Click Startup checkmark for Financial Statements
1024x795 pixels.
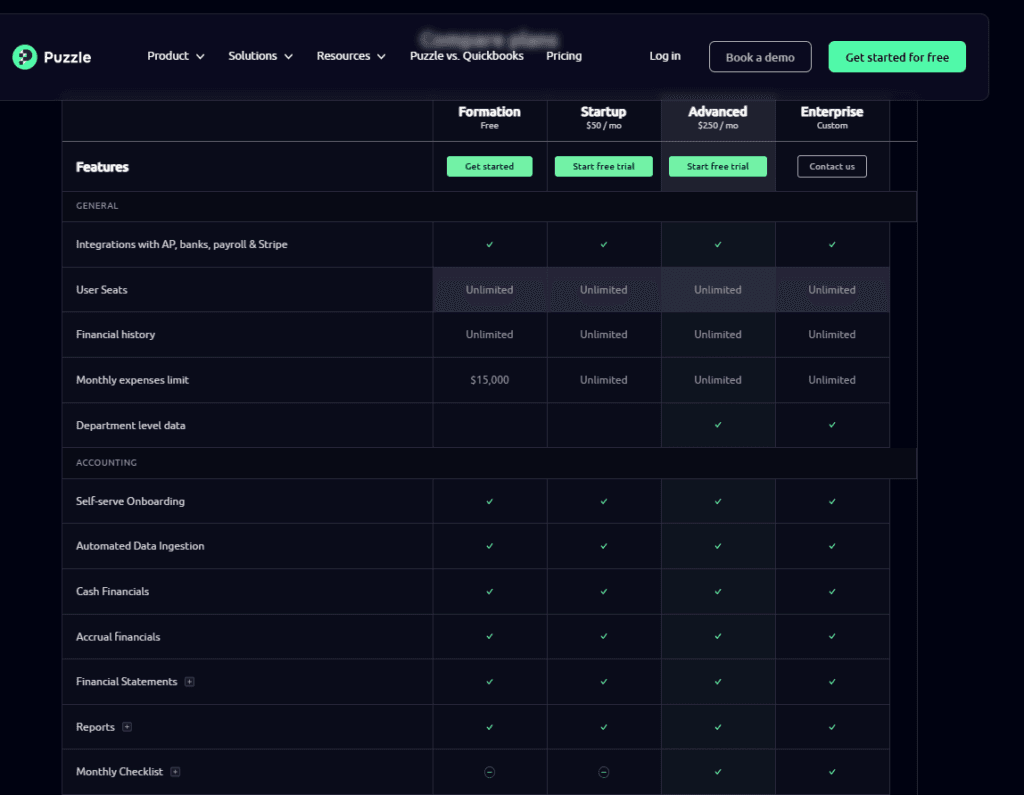(603, 682)
